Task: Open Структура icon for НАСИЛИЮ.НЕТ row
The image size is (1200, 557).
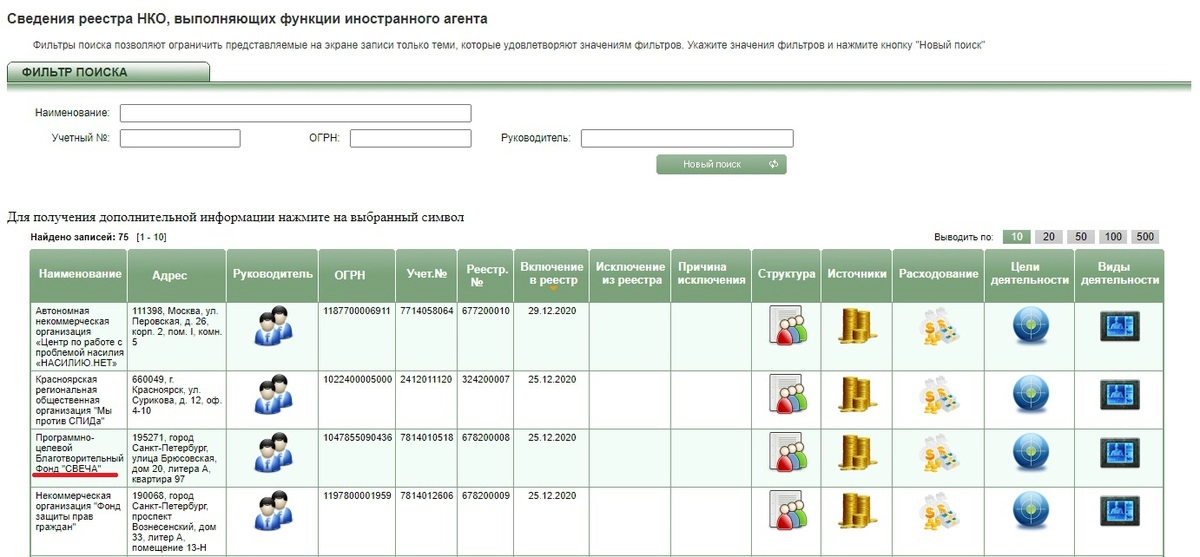Action: (786, 327)
